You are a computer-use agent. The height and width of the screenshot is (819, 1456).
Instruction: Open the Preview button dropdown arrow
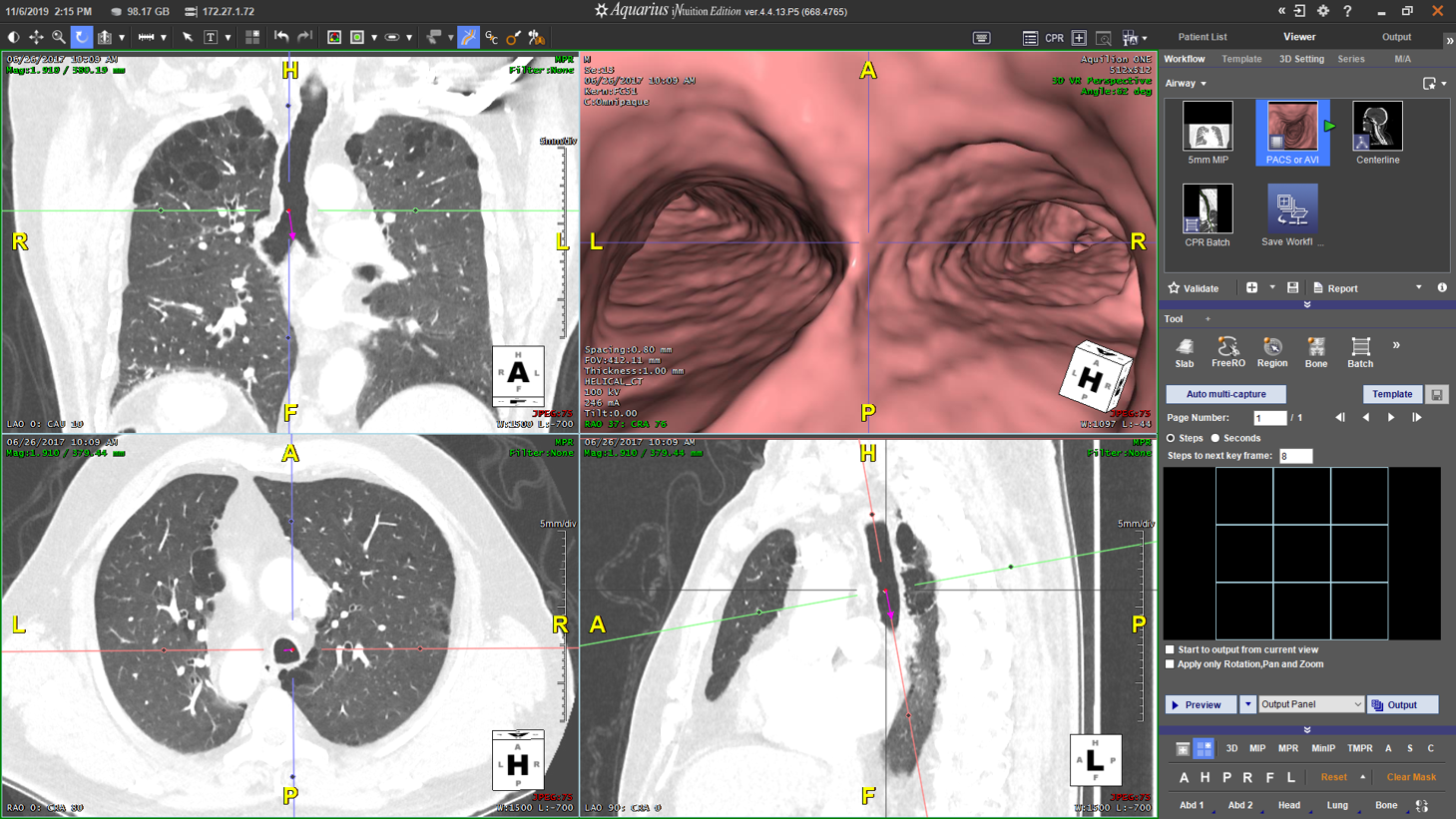[x=1247, y=704]
